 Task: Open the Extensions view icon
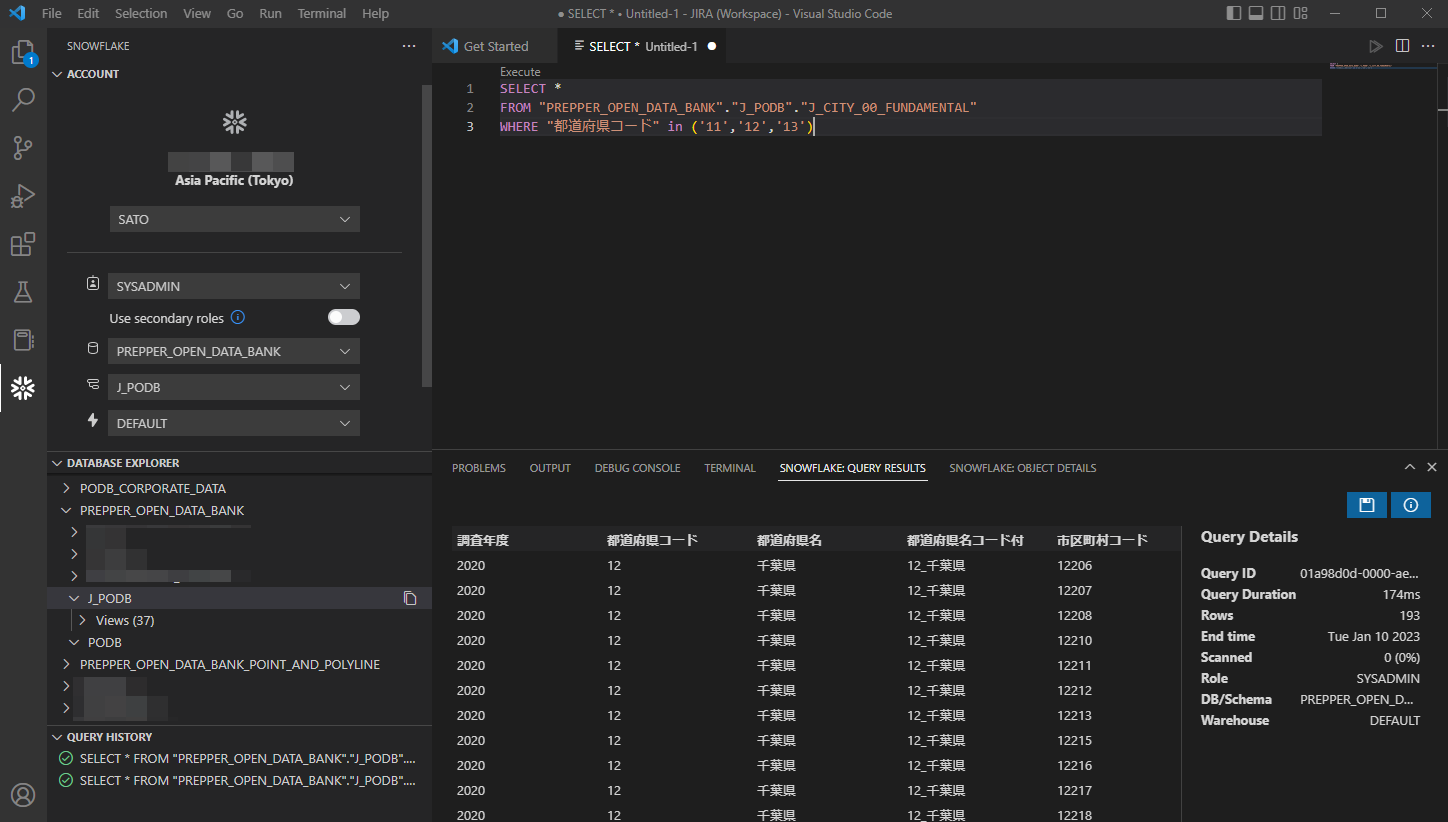point(22,243)
